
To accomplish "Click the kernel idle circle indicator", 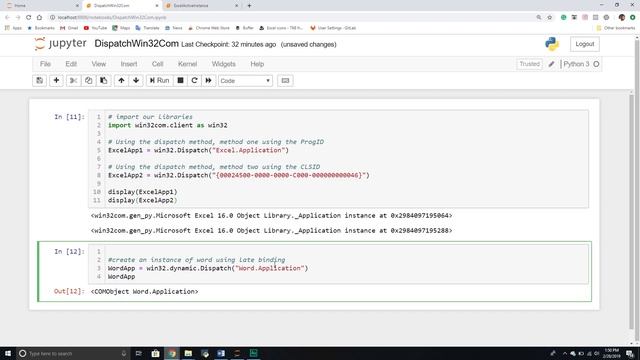I will click(596, 64).
